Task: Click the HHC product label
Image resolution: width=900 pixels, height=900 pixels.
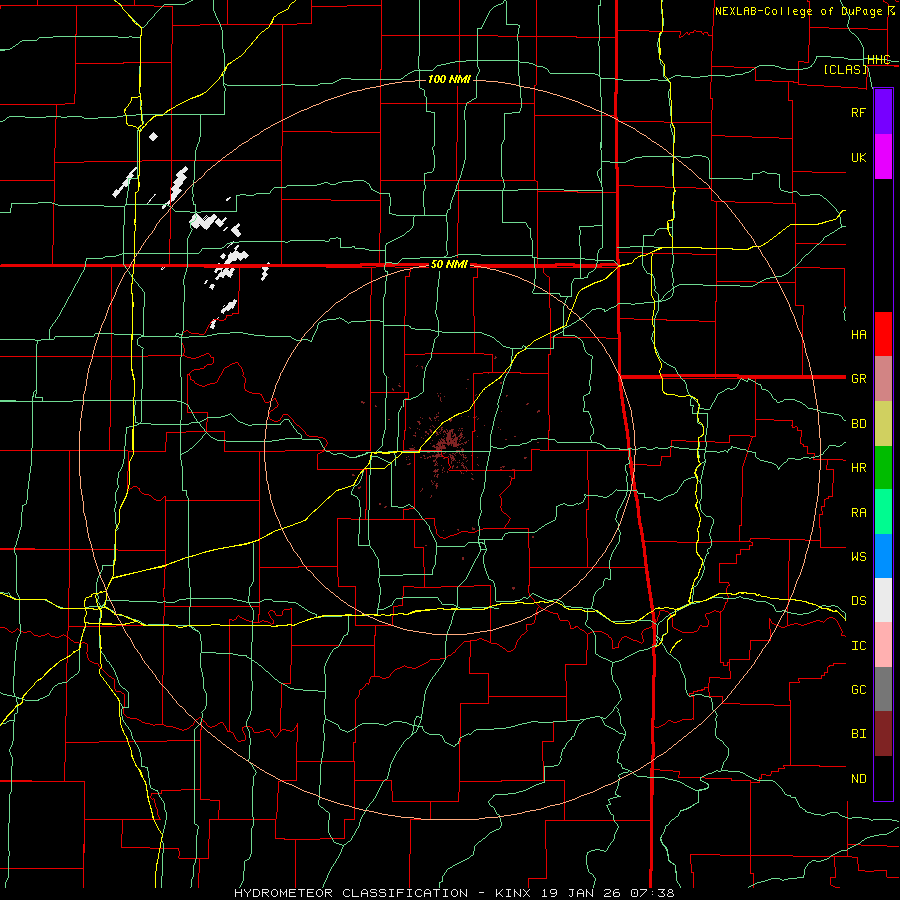Action: pyautogui.click(x=879, y=60)
